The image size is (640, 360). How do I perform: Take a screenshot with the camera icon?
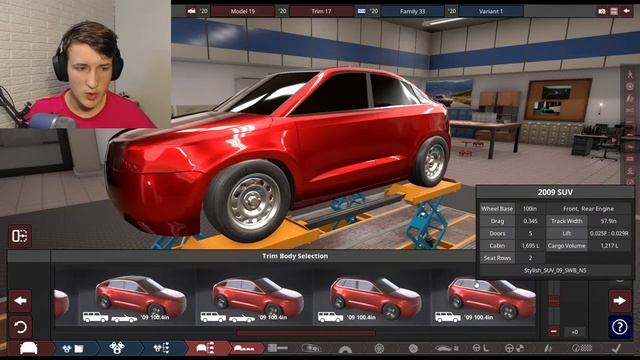click(602, 11)
